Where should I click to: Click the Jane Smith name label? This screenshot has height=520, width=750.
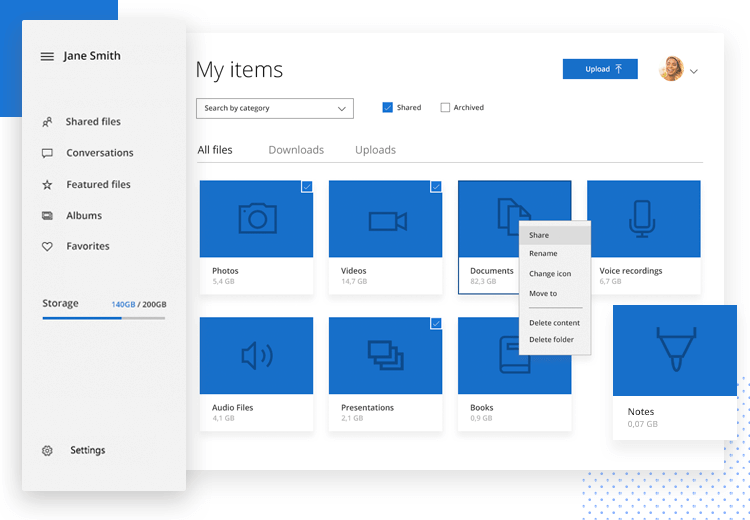[92, 56]
